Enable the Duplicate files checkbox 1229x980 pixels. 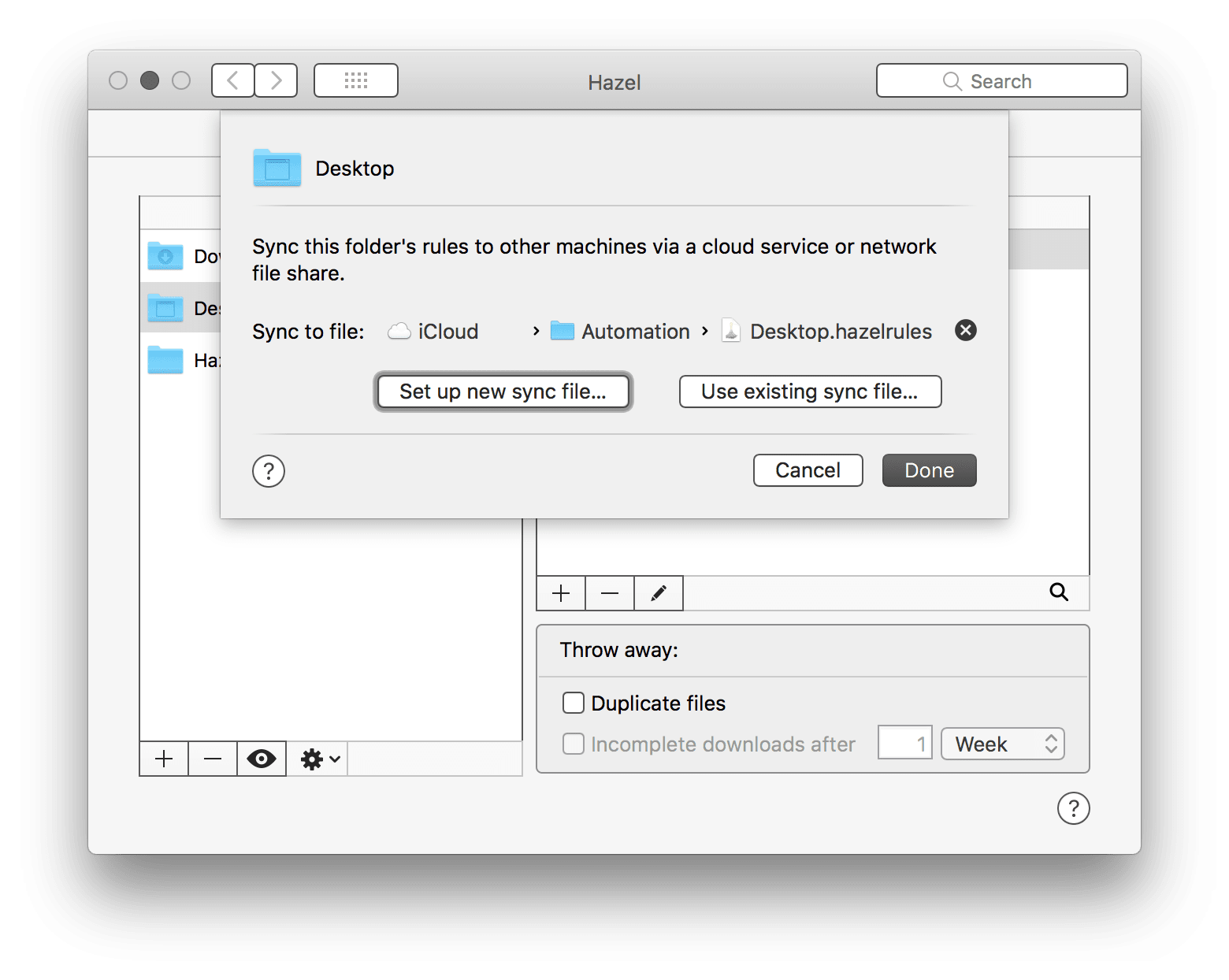(x=574, y=703)
